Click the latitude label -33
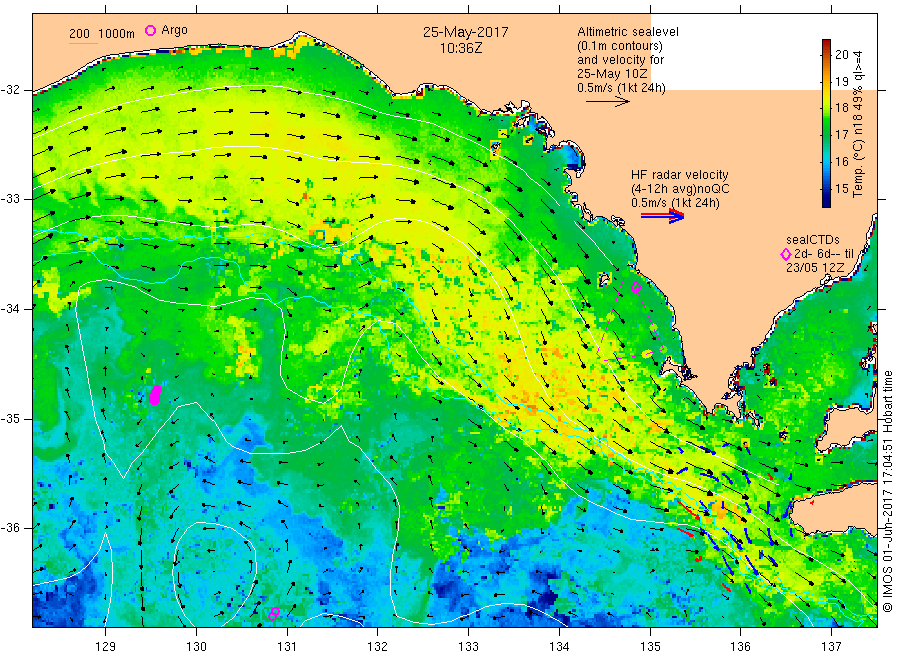This screenshot has width=900, height=660. pyautogui.click(x=10, y=199)
